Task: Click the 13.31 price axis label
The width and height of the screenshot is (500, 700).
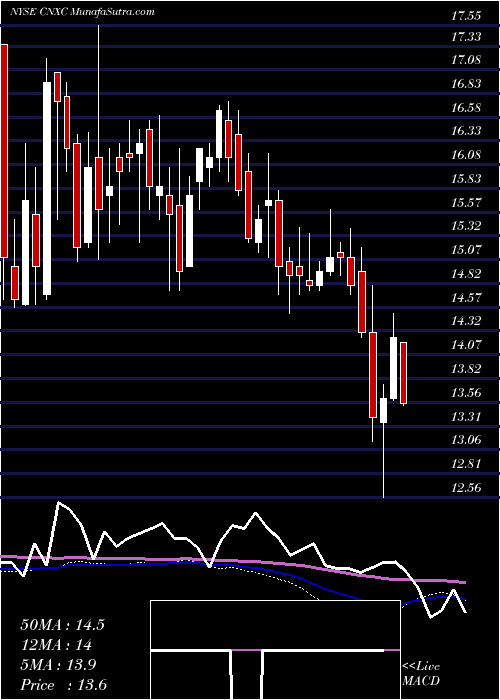Action: 466,417
